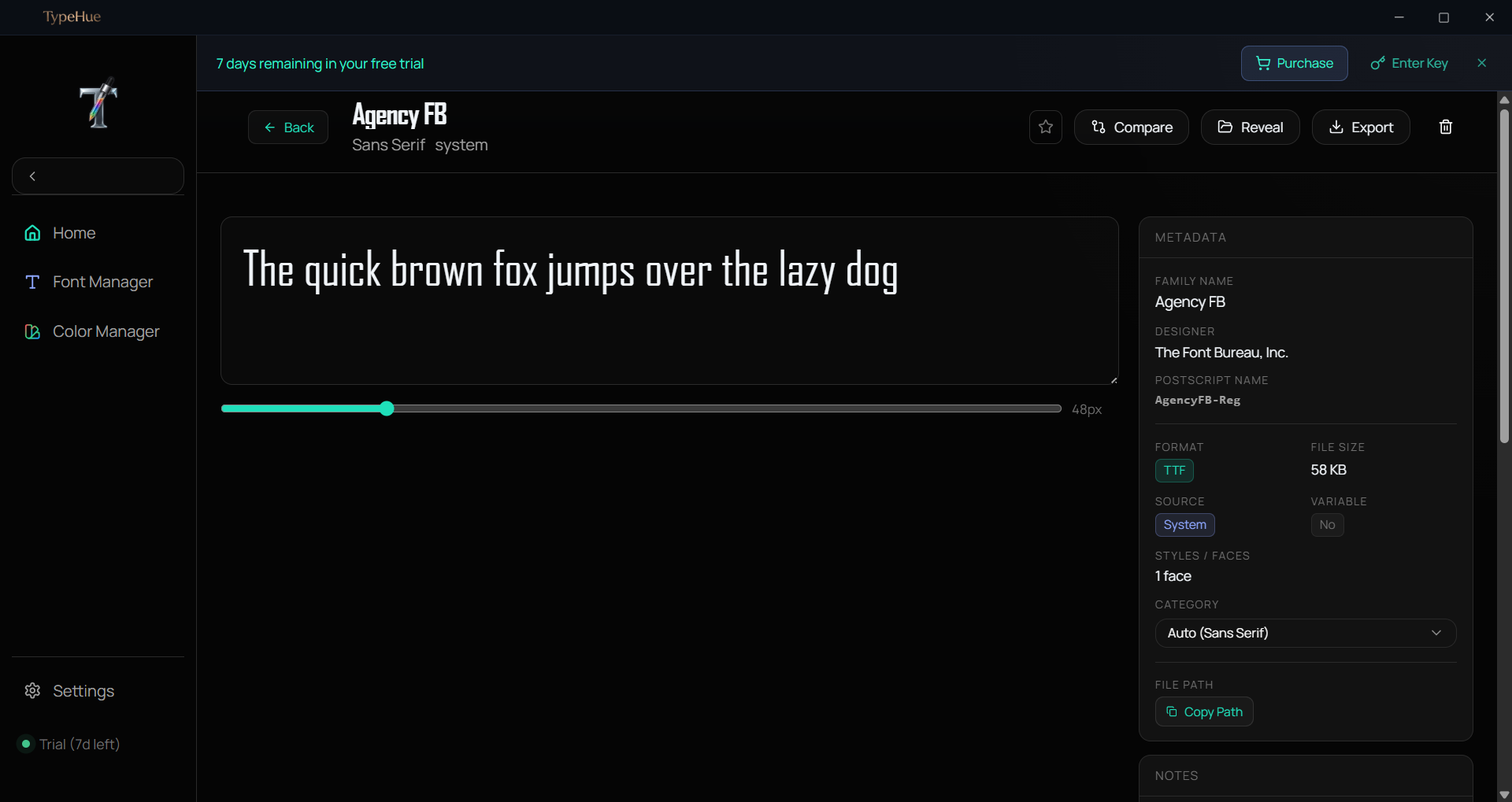The height and width of the screenshot is (802, 1512).
Task: Click the vertical scrollbar thumb
Action: tap(1504, 275)
